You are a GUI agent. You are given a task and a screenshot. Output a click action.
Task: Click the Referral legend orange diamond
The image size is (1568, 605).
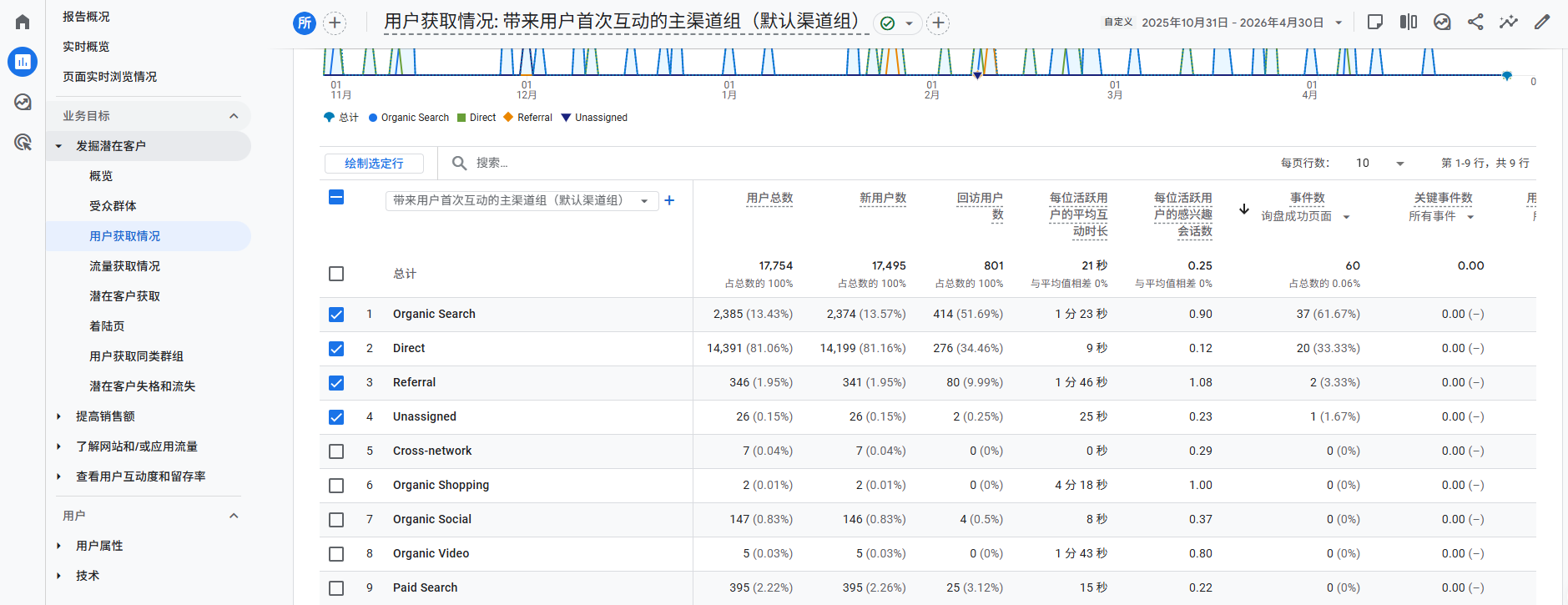point(508,117)
